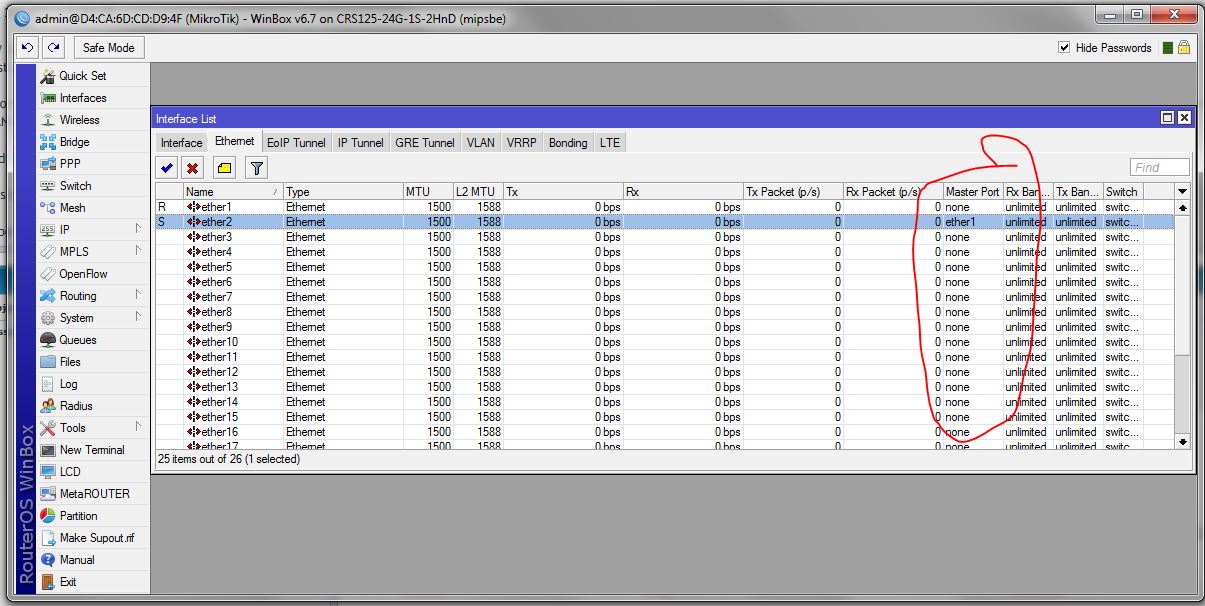Click the blue checkmark Enable button

(x=167, y=168)
